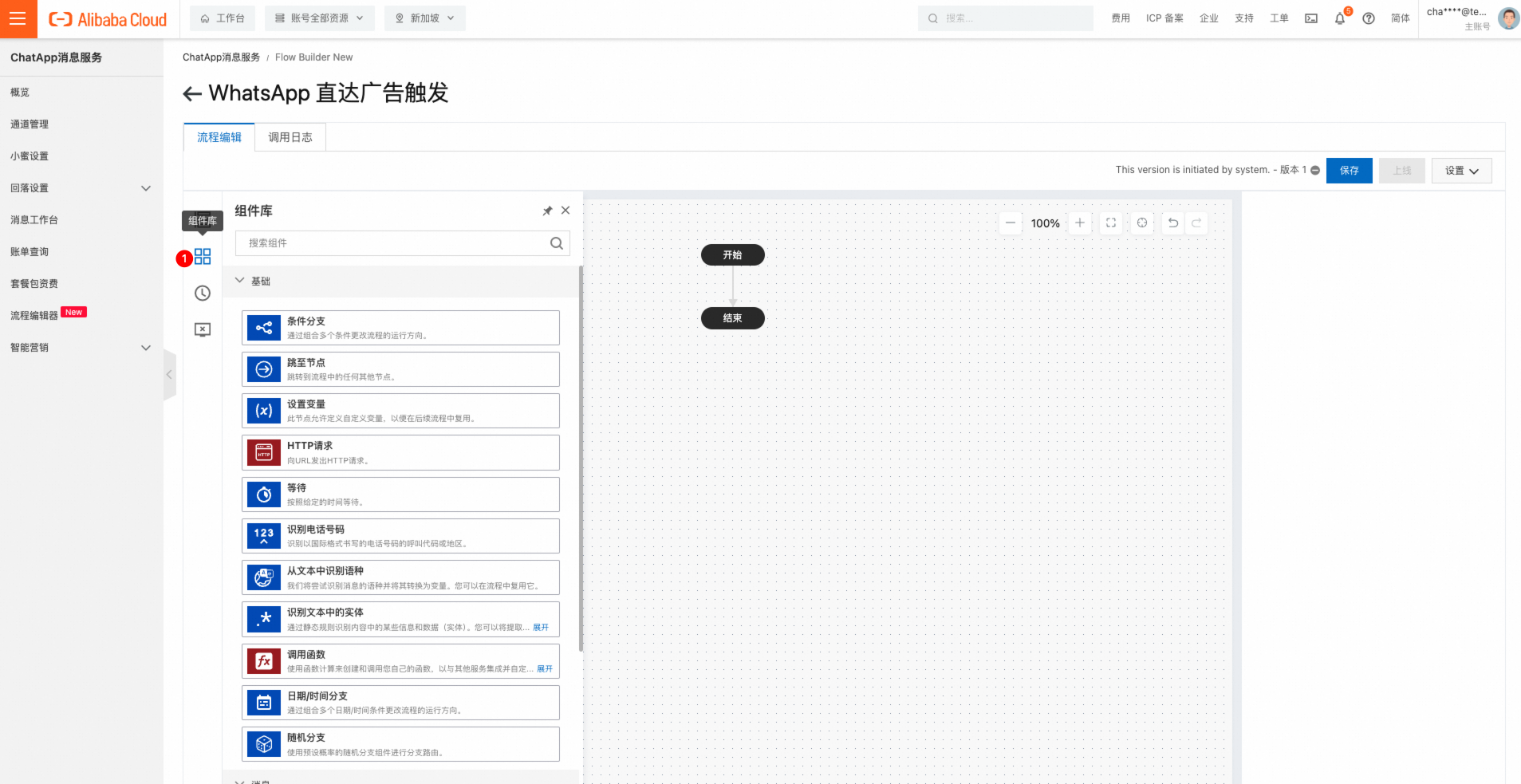Select the 识别文本中的实体 component icon

(x=264, y=619)
